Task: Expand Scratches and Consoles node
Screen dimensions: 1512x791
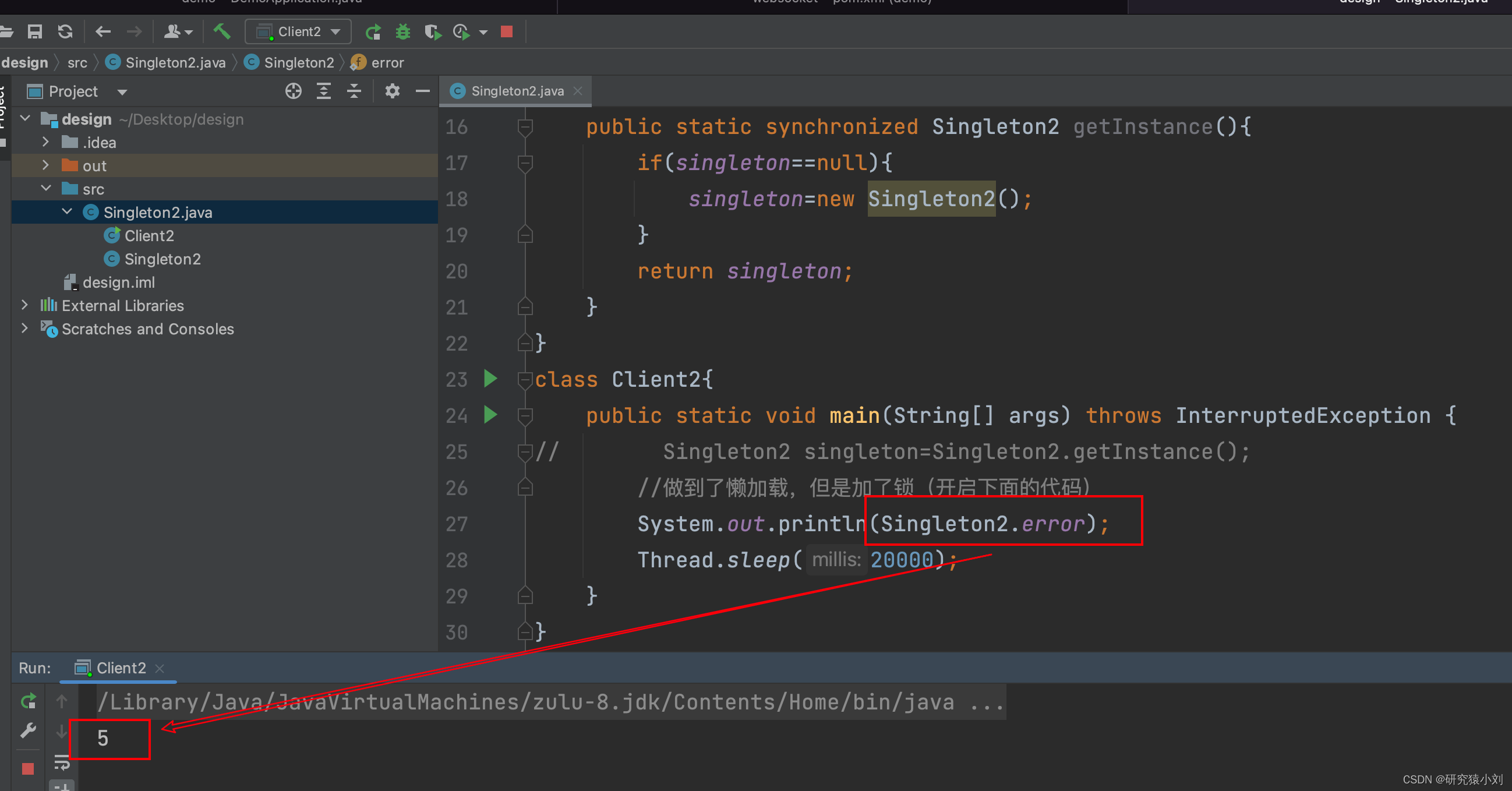Action: [x=24, y=329]
